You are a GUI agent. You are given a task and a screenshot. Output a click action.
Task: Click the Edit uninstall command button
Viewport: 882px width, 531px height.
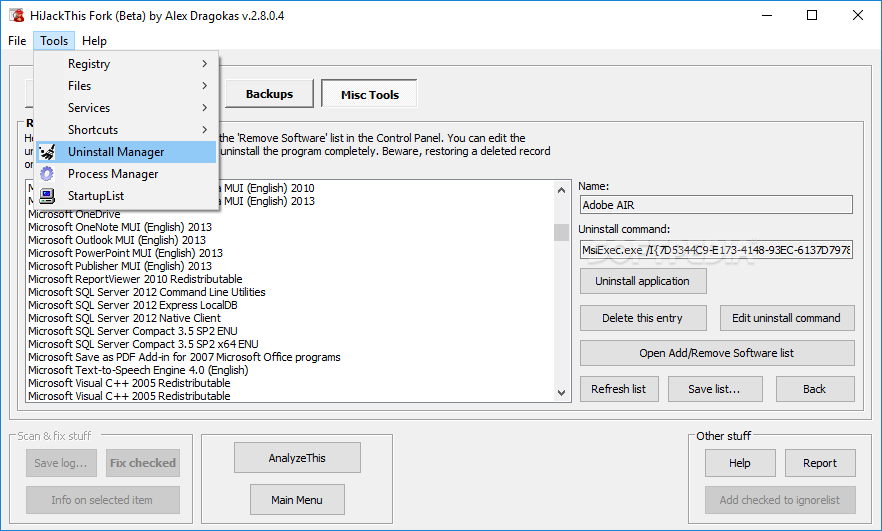tap(786, 318)
